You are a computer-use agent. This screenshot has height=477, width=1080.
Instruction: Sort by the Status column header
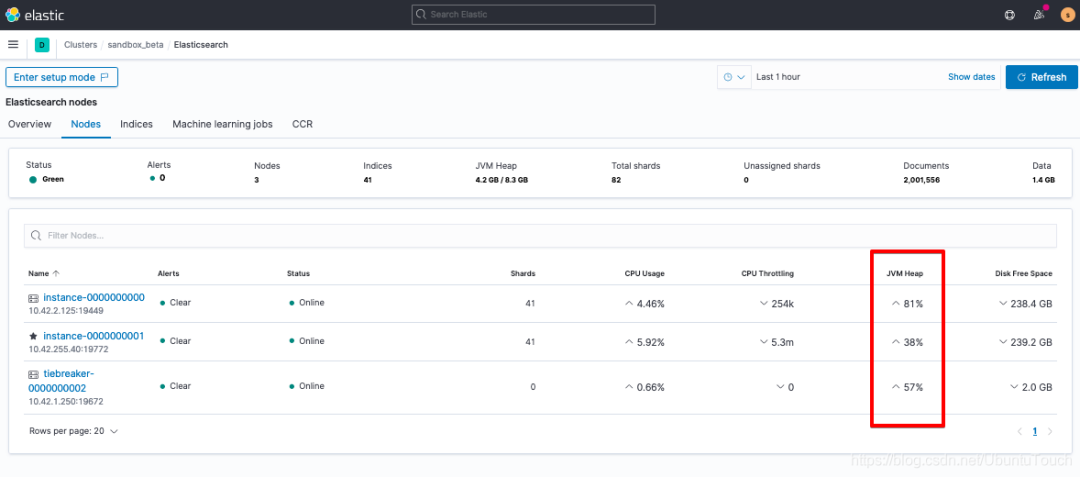coord(298,273)
